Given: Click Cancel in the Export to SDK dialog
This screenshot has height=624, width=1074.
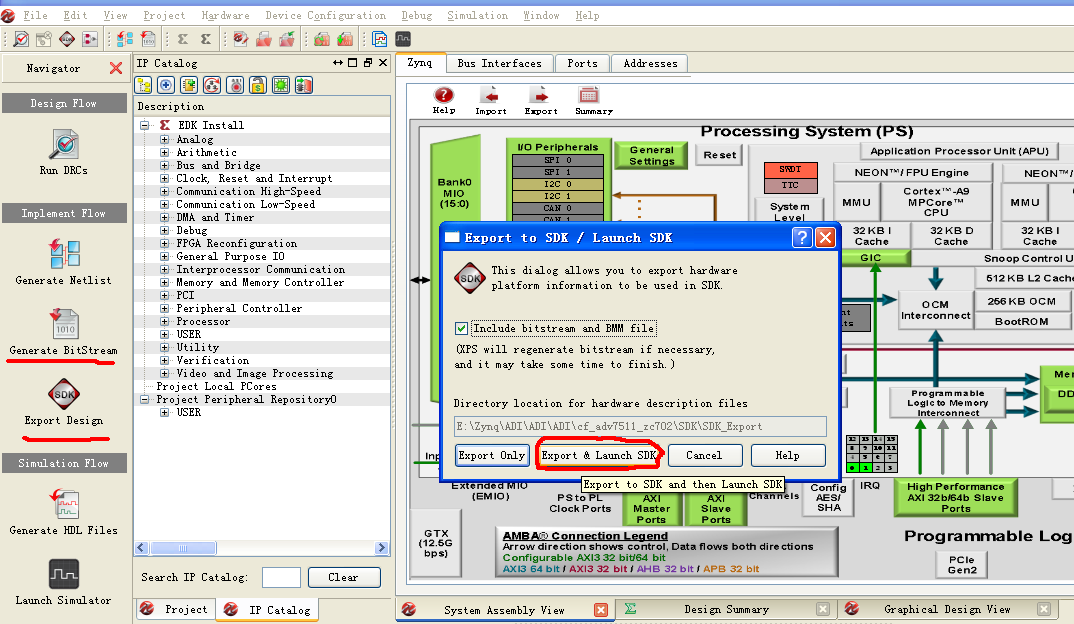Looking at the screenshot, I should (x=704, y=455).
